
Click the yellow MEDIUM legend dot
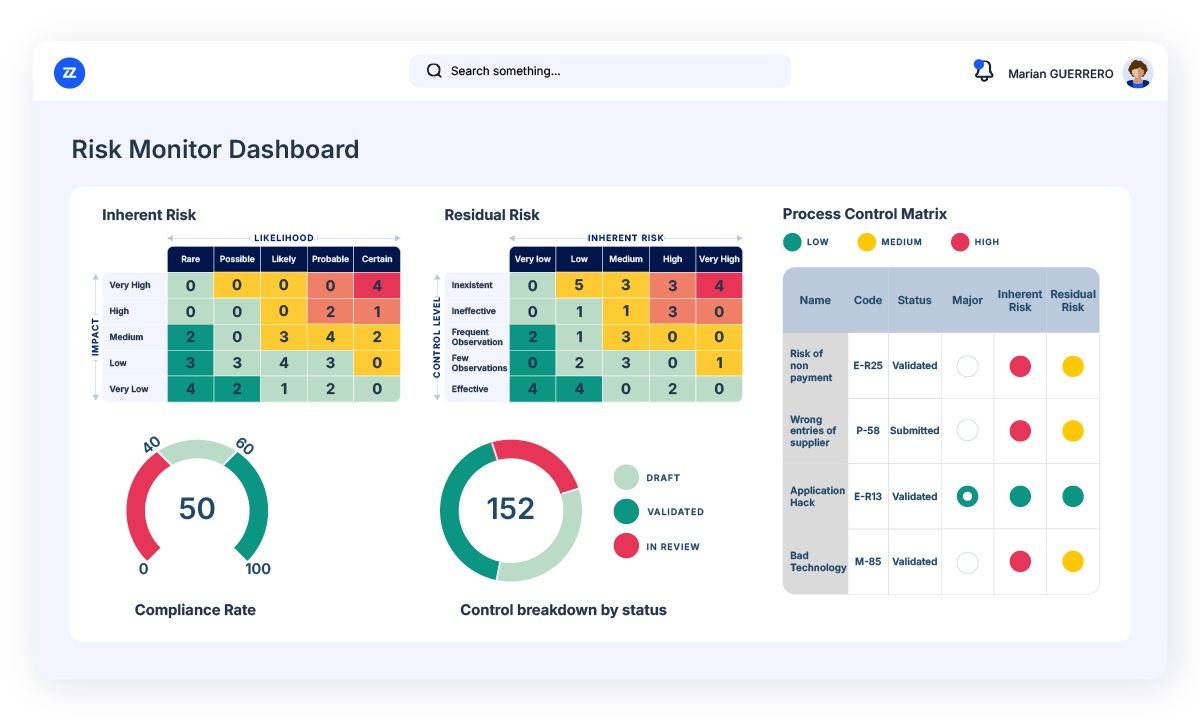[867, 242]
